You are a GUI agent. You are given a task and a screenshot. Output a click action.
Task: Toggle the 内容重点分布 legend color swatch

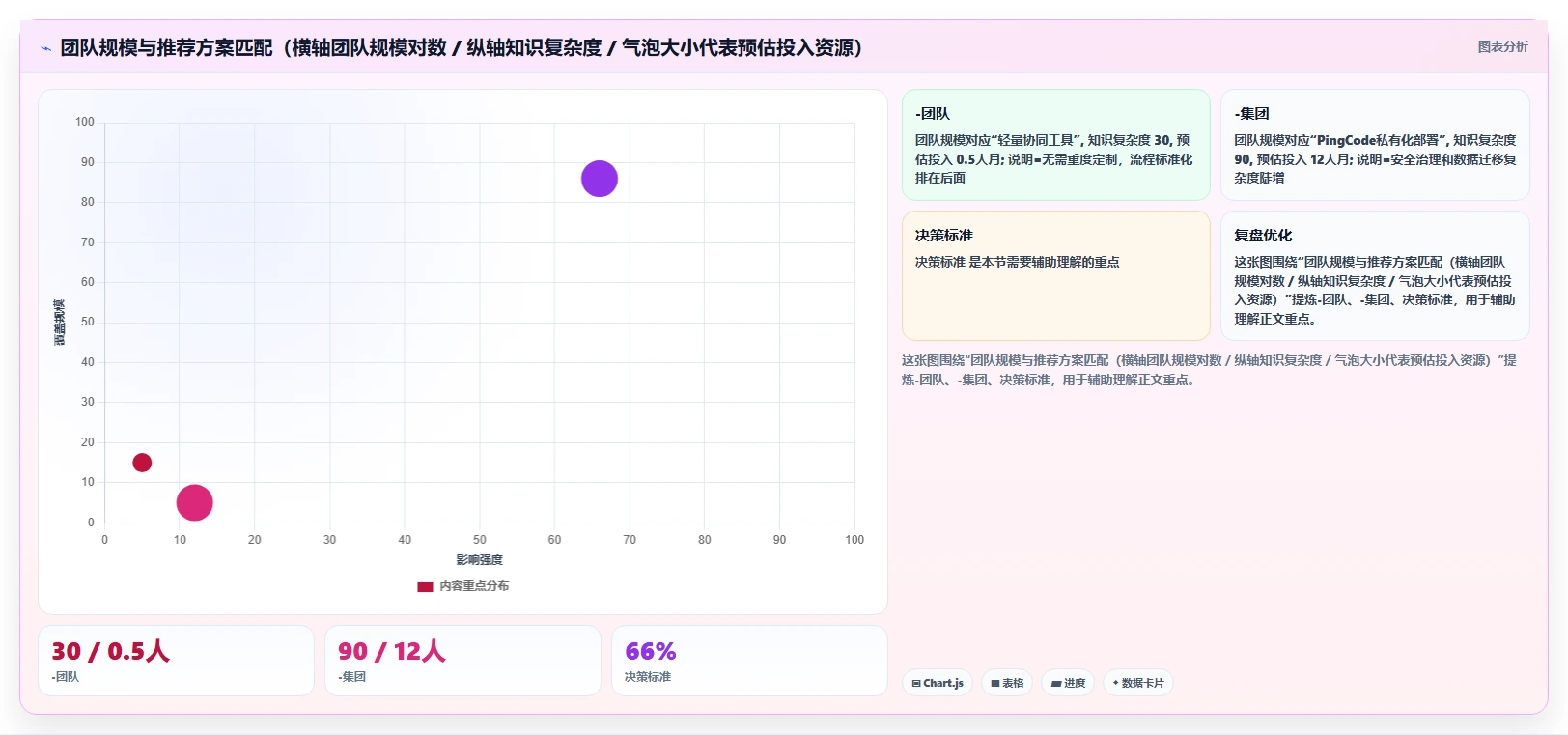coord(425,586)
